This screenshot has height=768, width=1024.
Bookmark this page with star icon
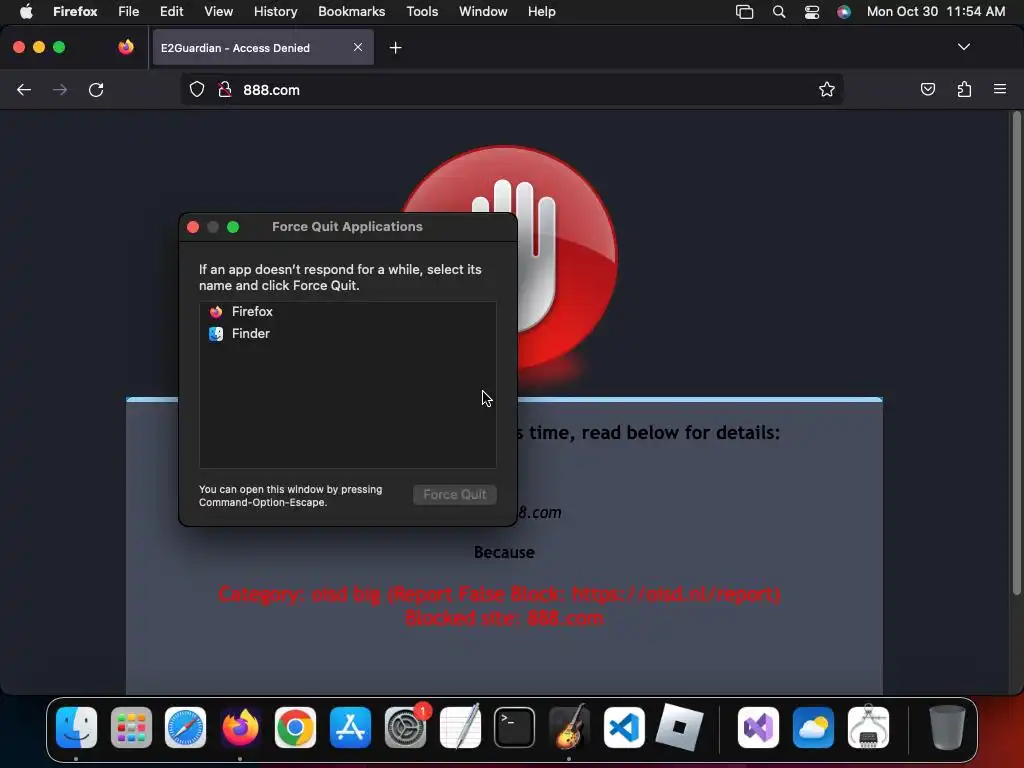(x=827, y=89)
